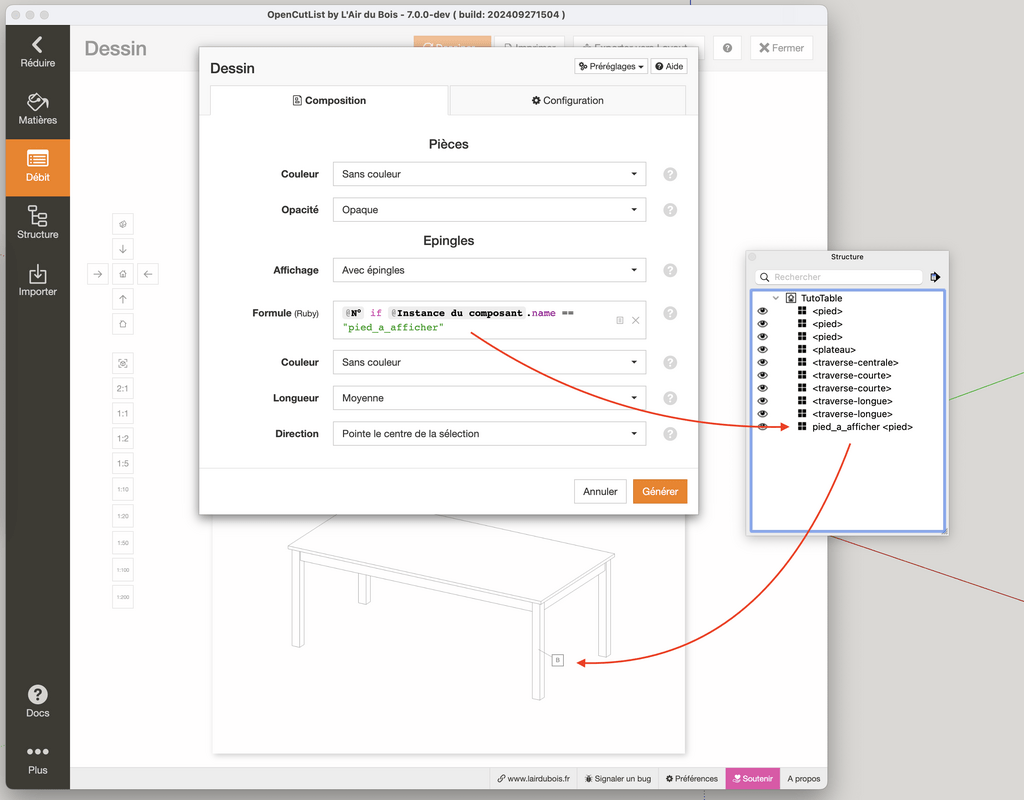Select the <plateau> row in Structure tree
The width and height of the screenshot is (1024, 800).
834,350
